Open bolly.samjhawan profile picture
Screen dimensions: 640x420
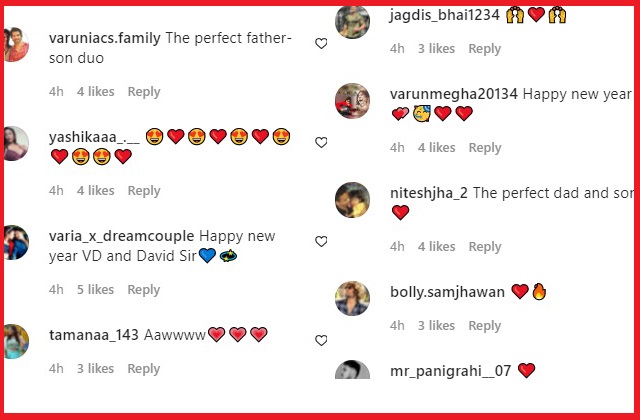352,298
